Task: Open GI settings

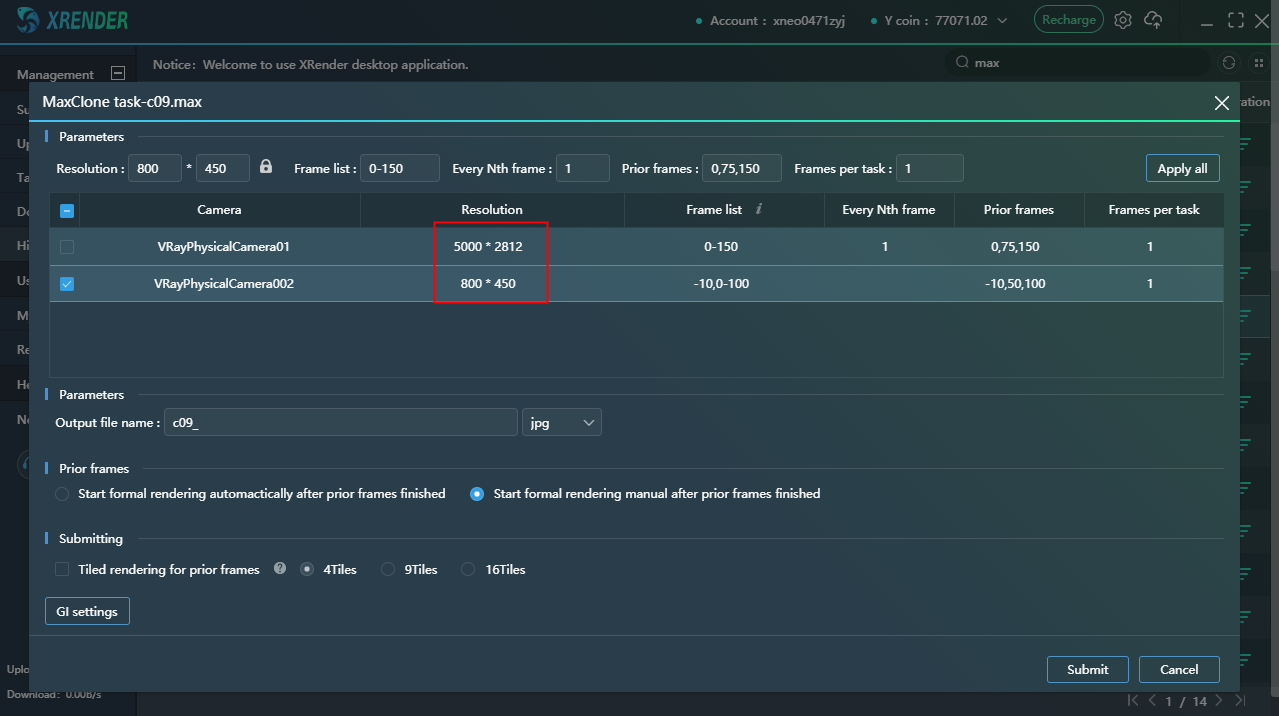Action: click(x=87, y=611)
